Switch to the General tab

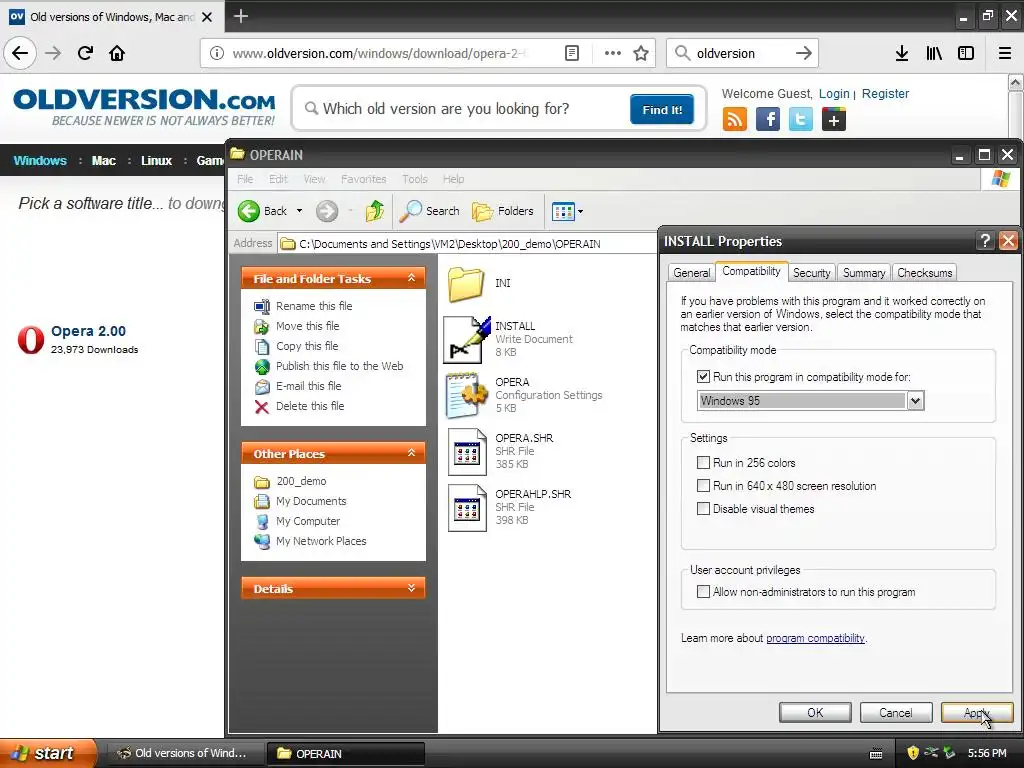692,273
